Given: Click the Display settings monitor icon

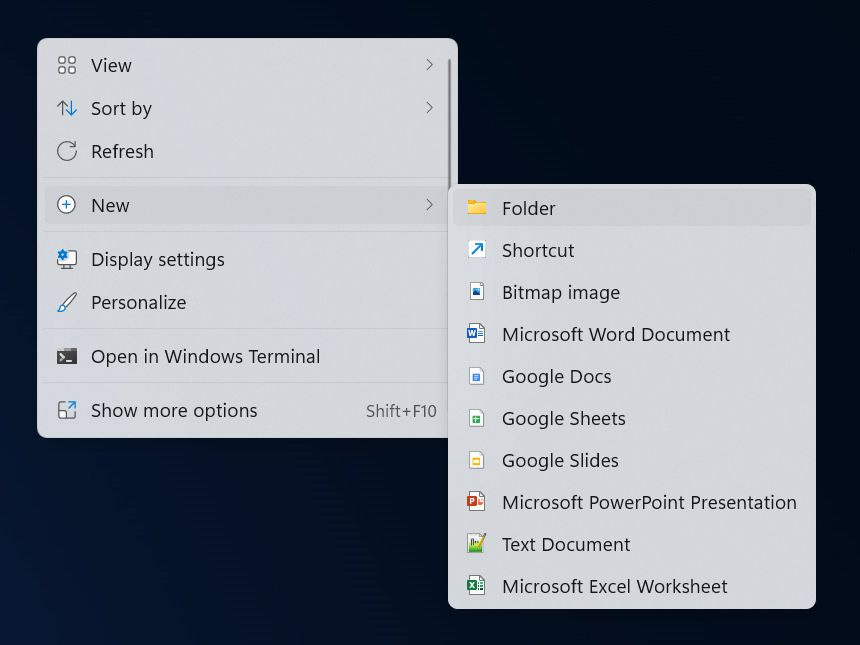Looking at the screenshot, I should [67, 259].
